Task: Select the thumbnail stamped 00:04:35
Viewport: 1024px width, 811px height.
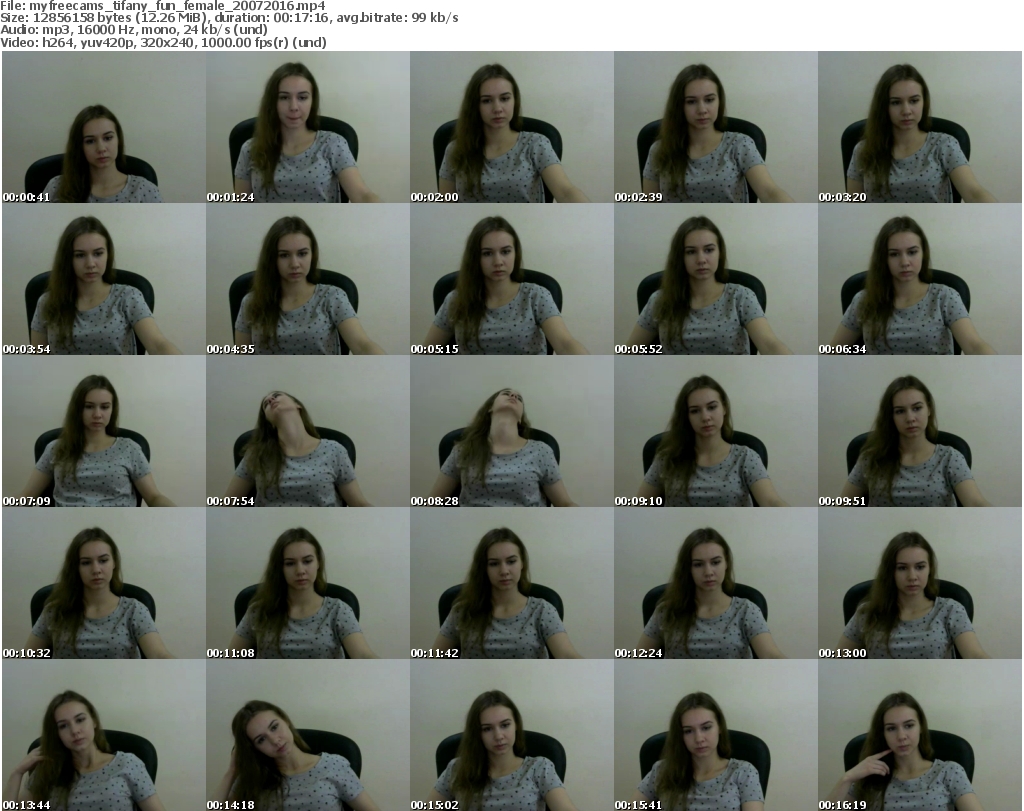Action: point(308,279)
